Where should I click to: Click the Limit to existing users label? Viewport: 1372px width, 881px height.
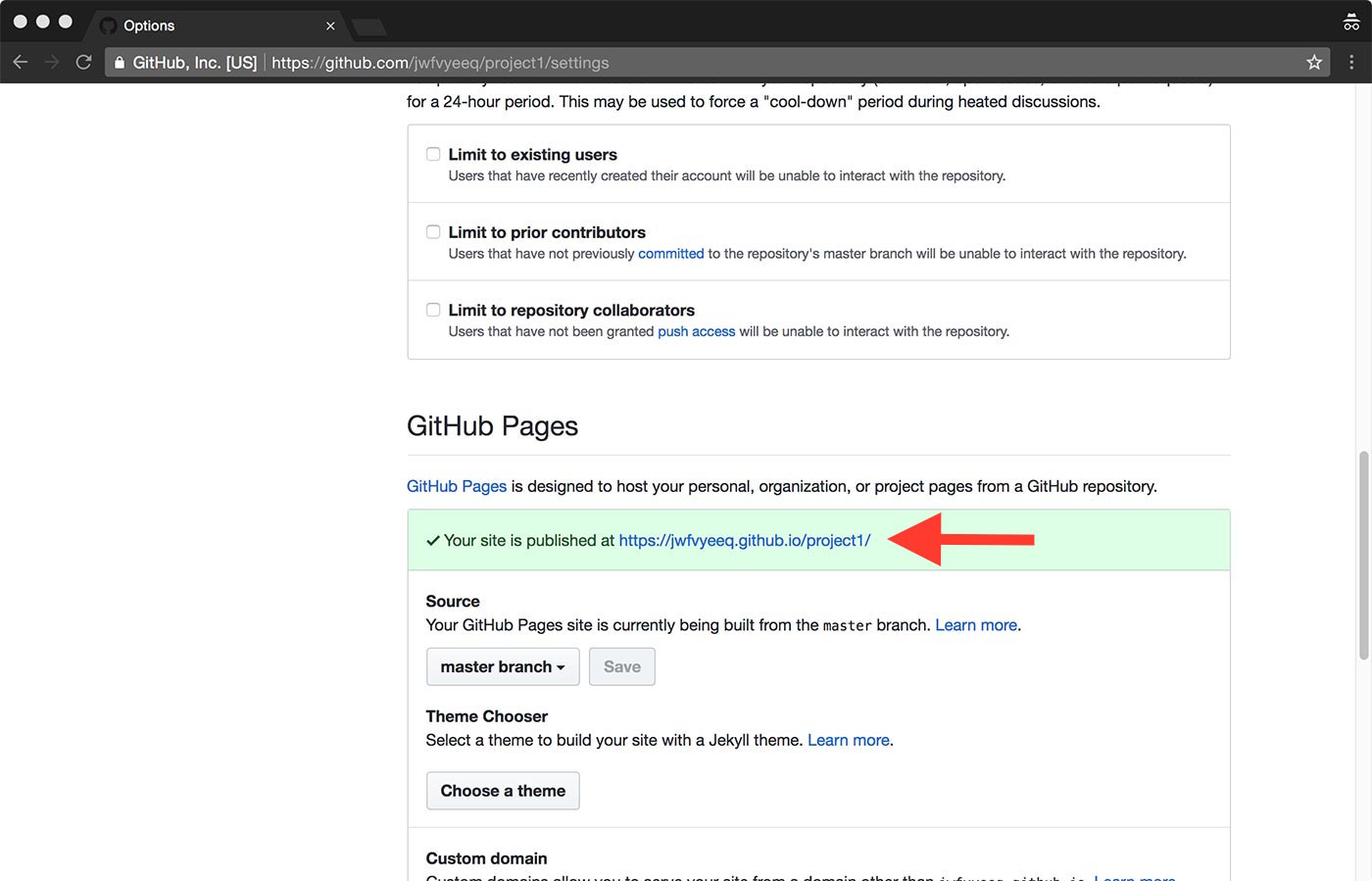point(533,154)
